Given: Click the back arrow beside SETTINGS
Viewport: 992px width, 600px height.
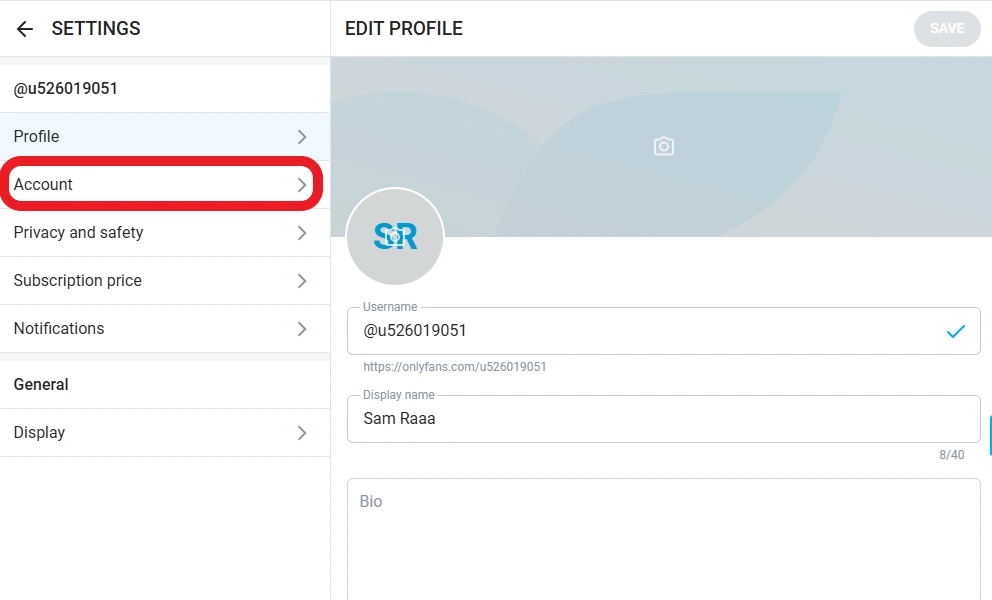Looking at the screenshot, I should (25, 29).
